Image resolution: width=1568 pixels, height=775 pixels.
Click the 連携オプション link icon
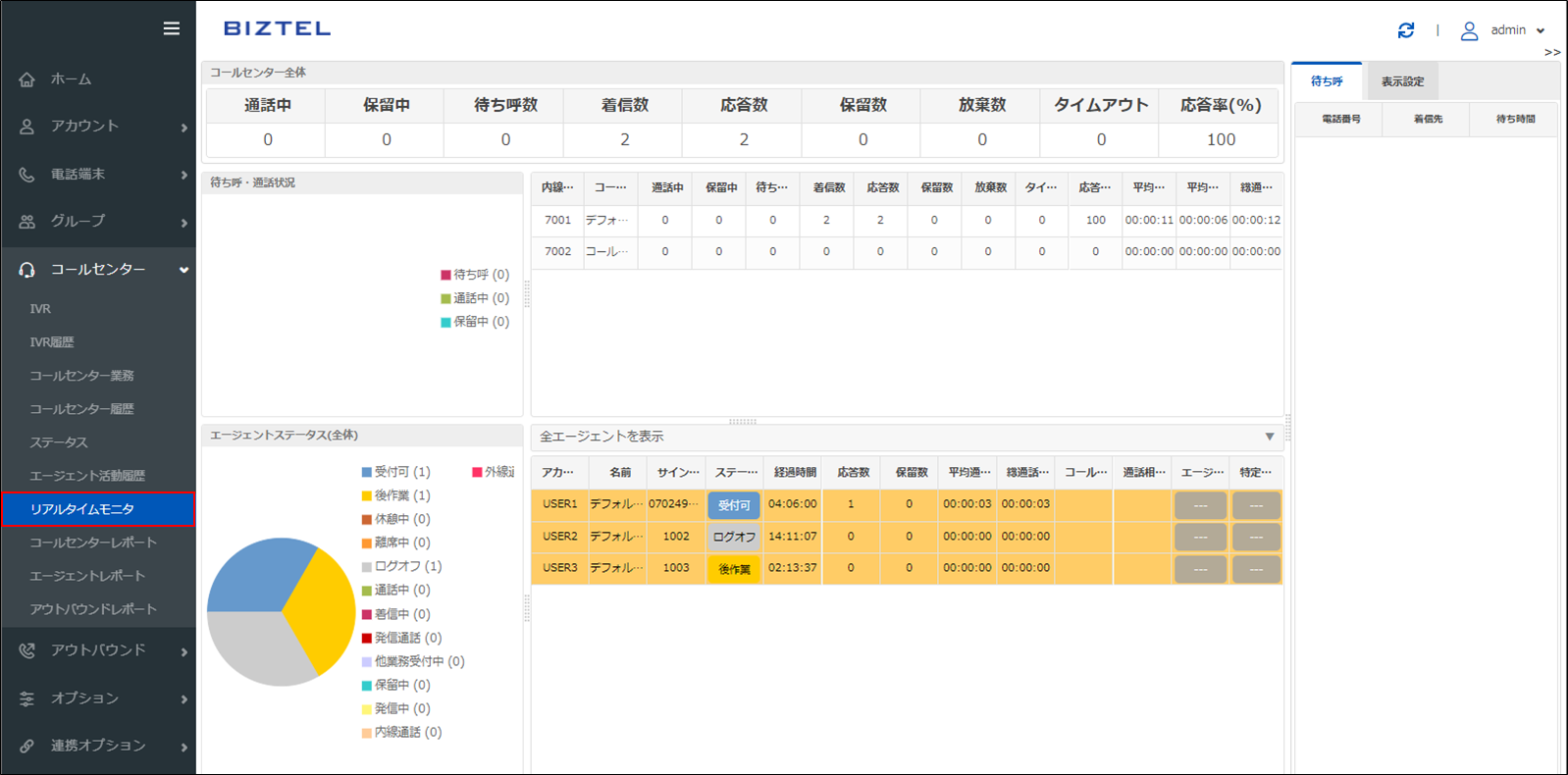click(x=26, y=746)
